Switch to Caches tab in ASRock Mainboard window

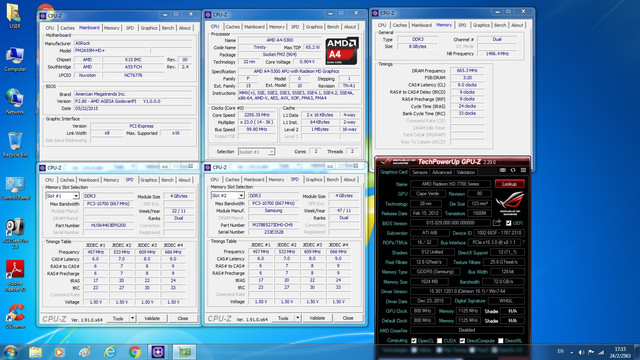click(67, 28)
